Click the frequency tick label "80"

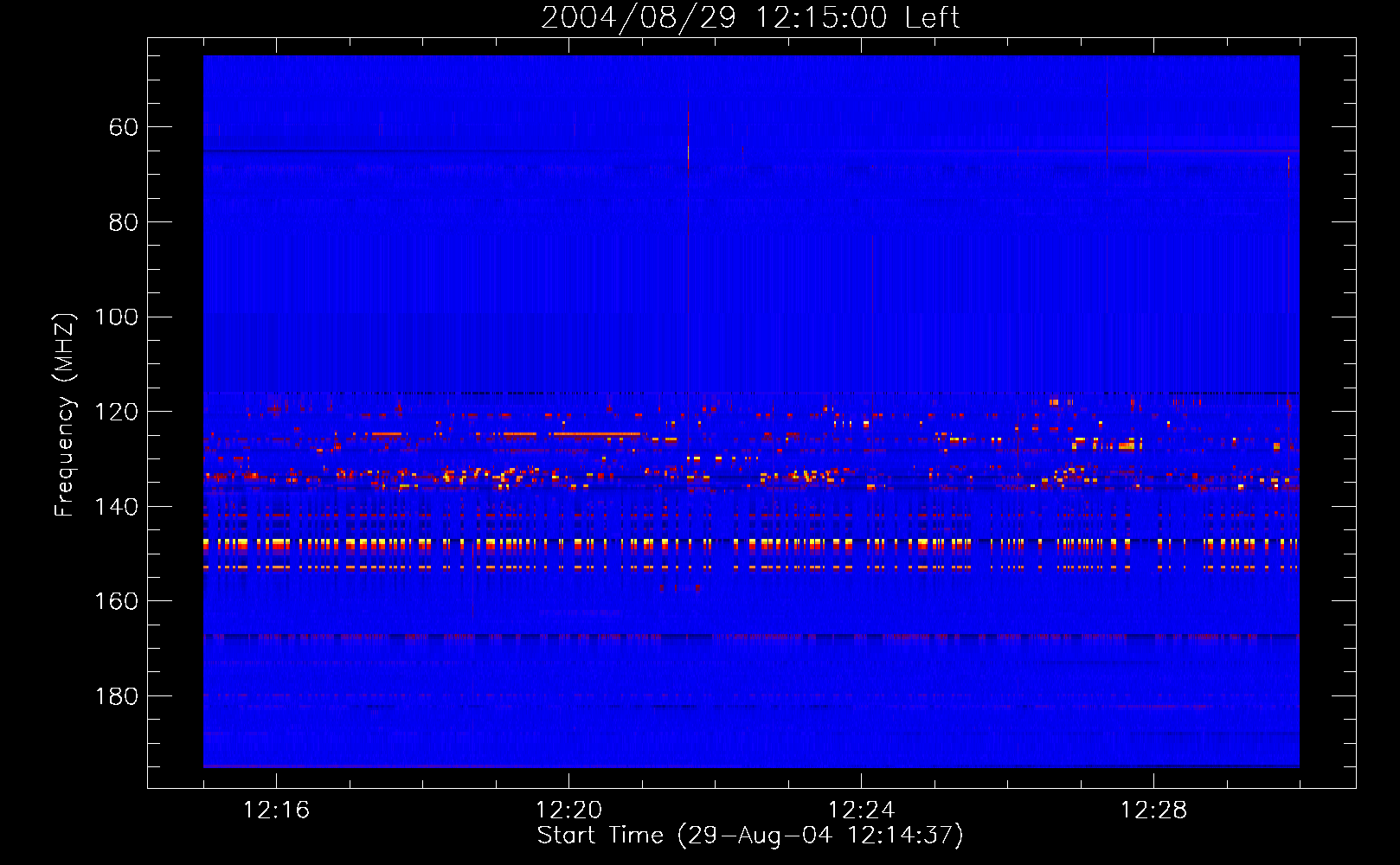pyautogui.click(x=124, y=222)
